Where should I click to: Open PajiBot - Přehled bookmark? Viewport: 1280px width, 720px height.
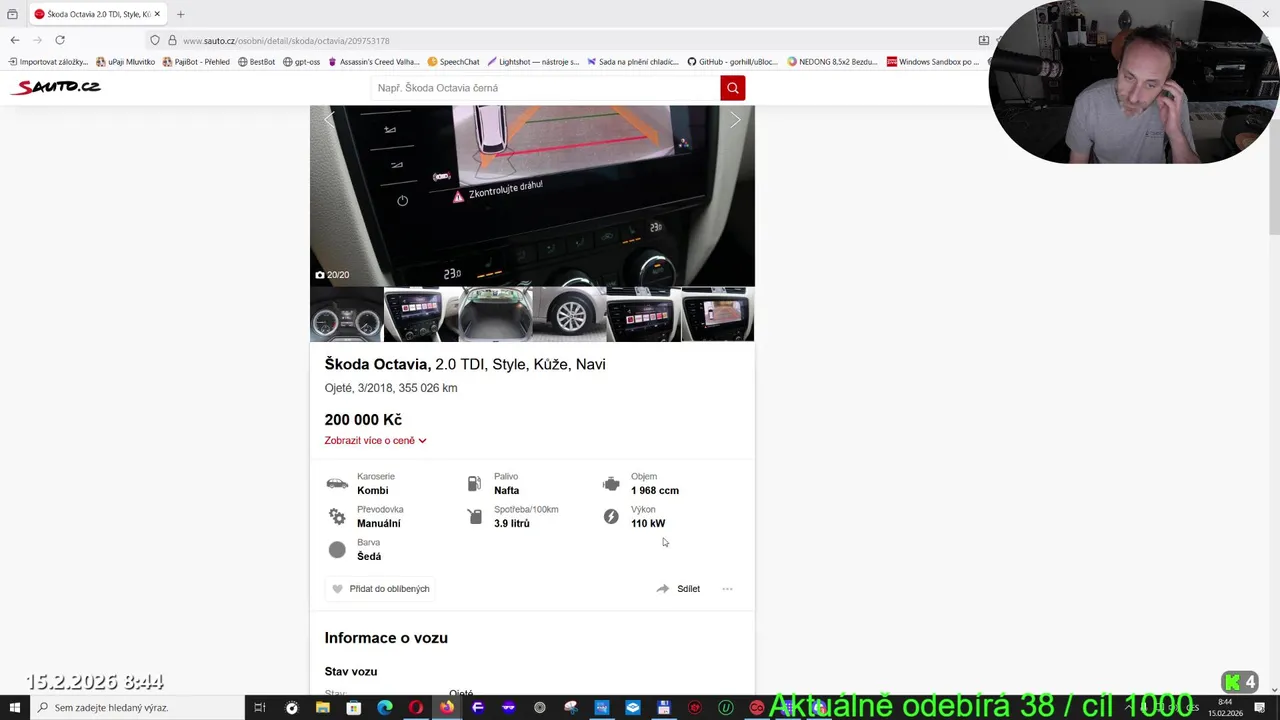[196, 62]
